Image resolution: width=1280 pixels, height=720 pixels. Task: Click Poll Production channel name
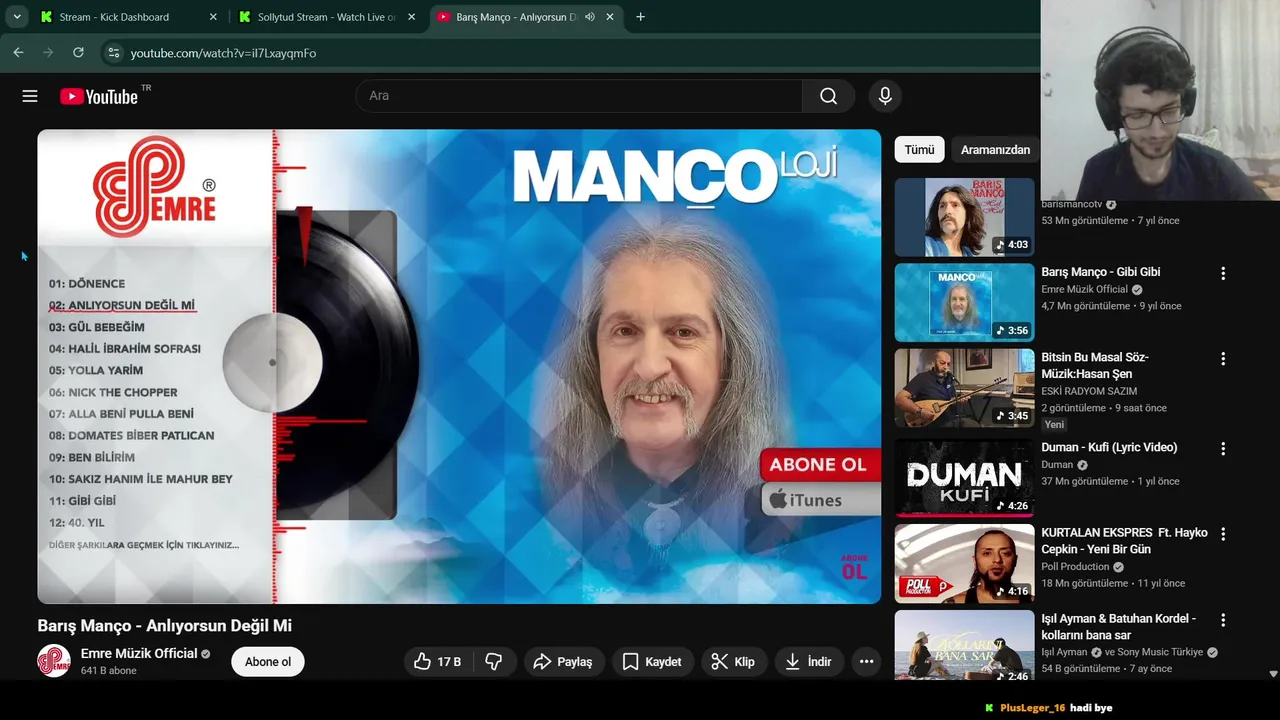point(1075,567)
